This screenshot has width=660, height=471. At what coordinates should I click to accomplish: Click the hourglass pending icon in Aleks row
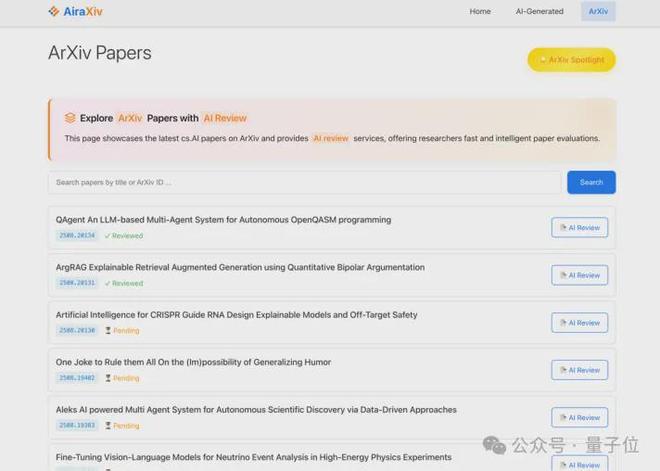[x=108, y=426]
